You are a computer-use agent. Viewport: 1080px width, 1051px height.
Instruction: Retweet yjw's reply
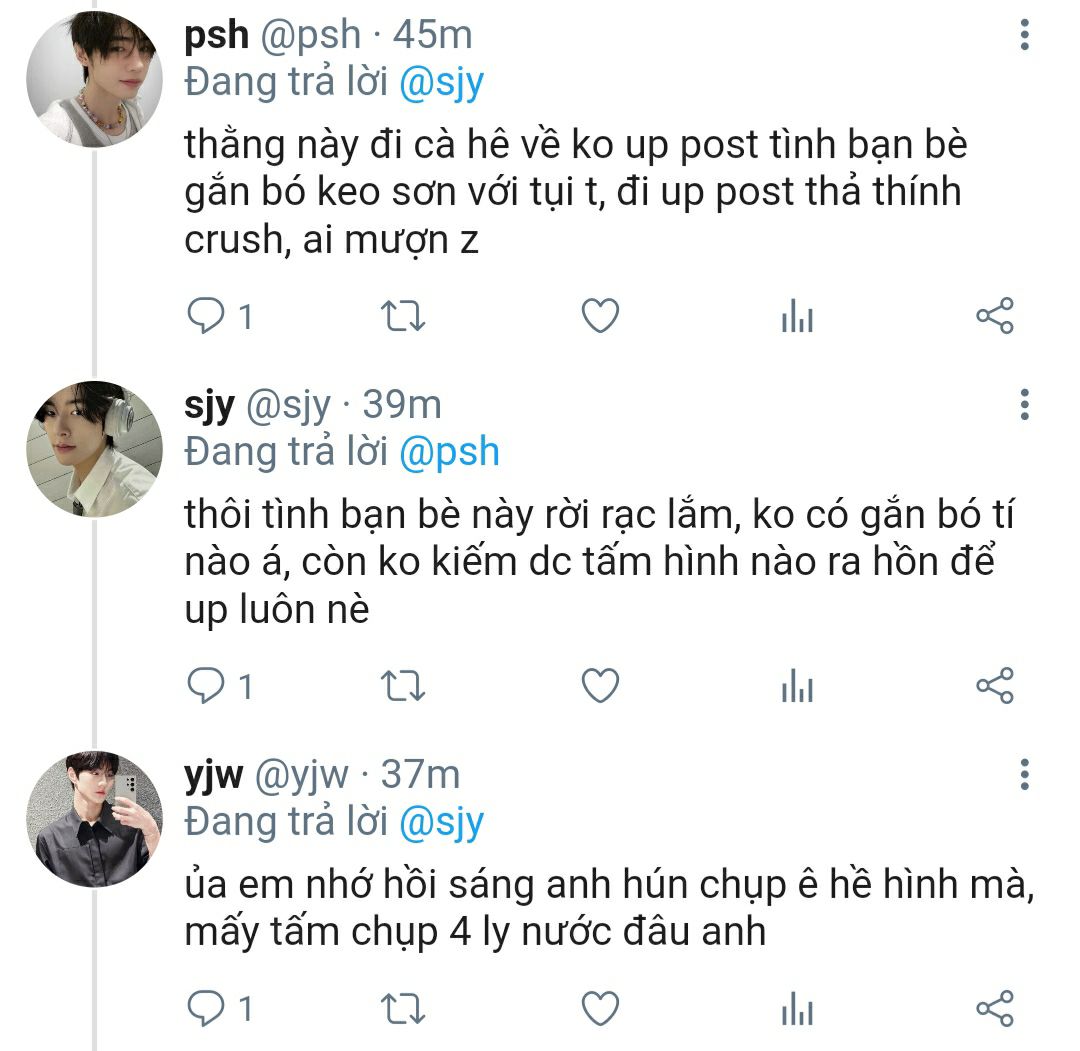[405, 1008]
